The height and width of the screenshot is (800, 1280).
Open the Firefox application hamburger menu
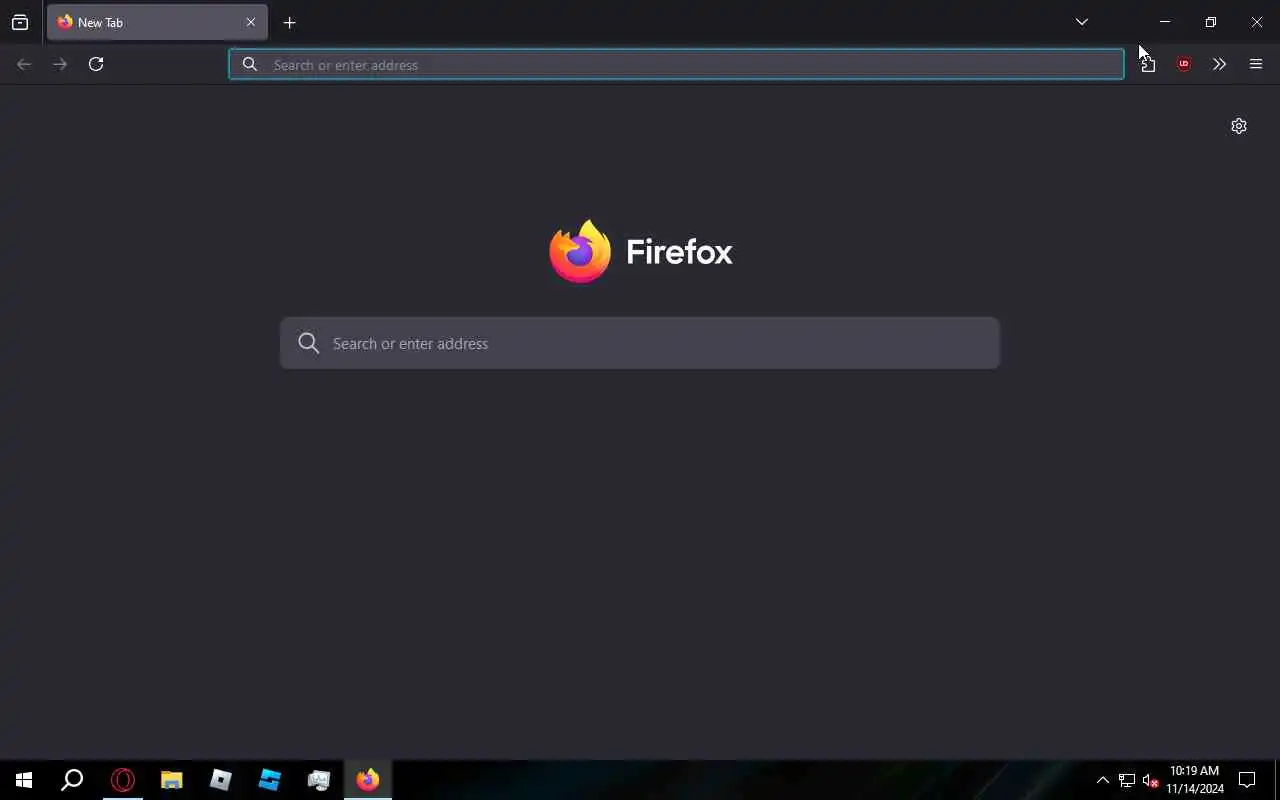tap(1256, 64)
